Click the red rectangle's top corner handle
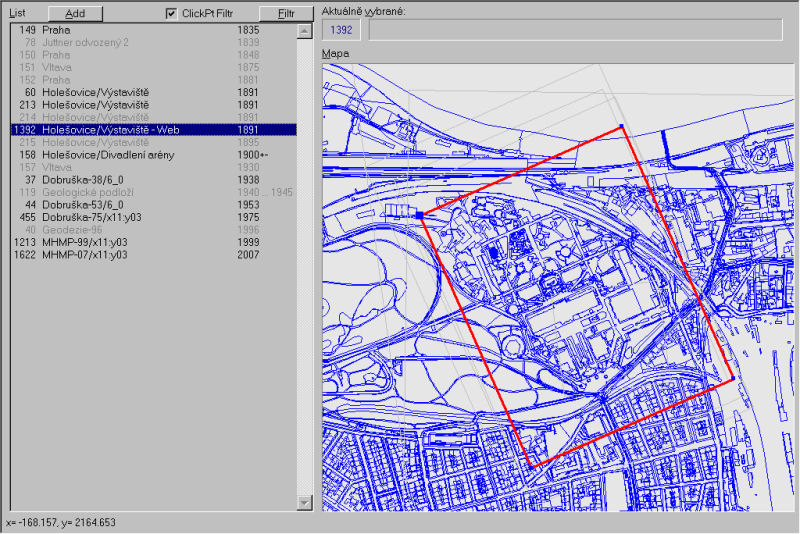The width and height of the screenshot is (800, 534). (621, 128)
